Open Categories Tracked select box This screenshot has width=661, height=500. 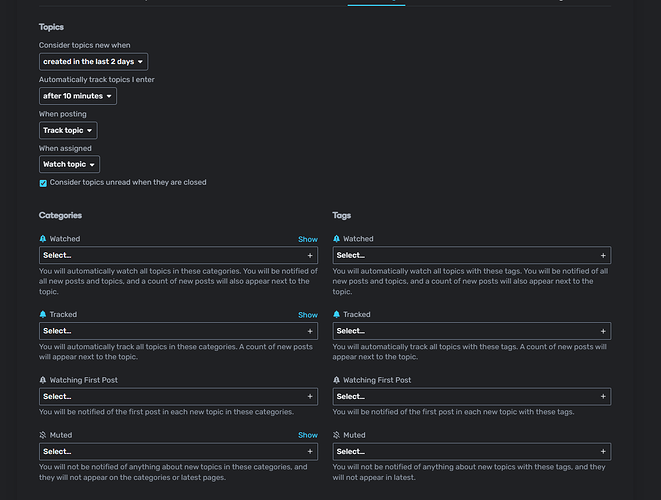(x=170, y=330)
